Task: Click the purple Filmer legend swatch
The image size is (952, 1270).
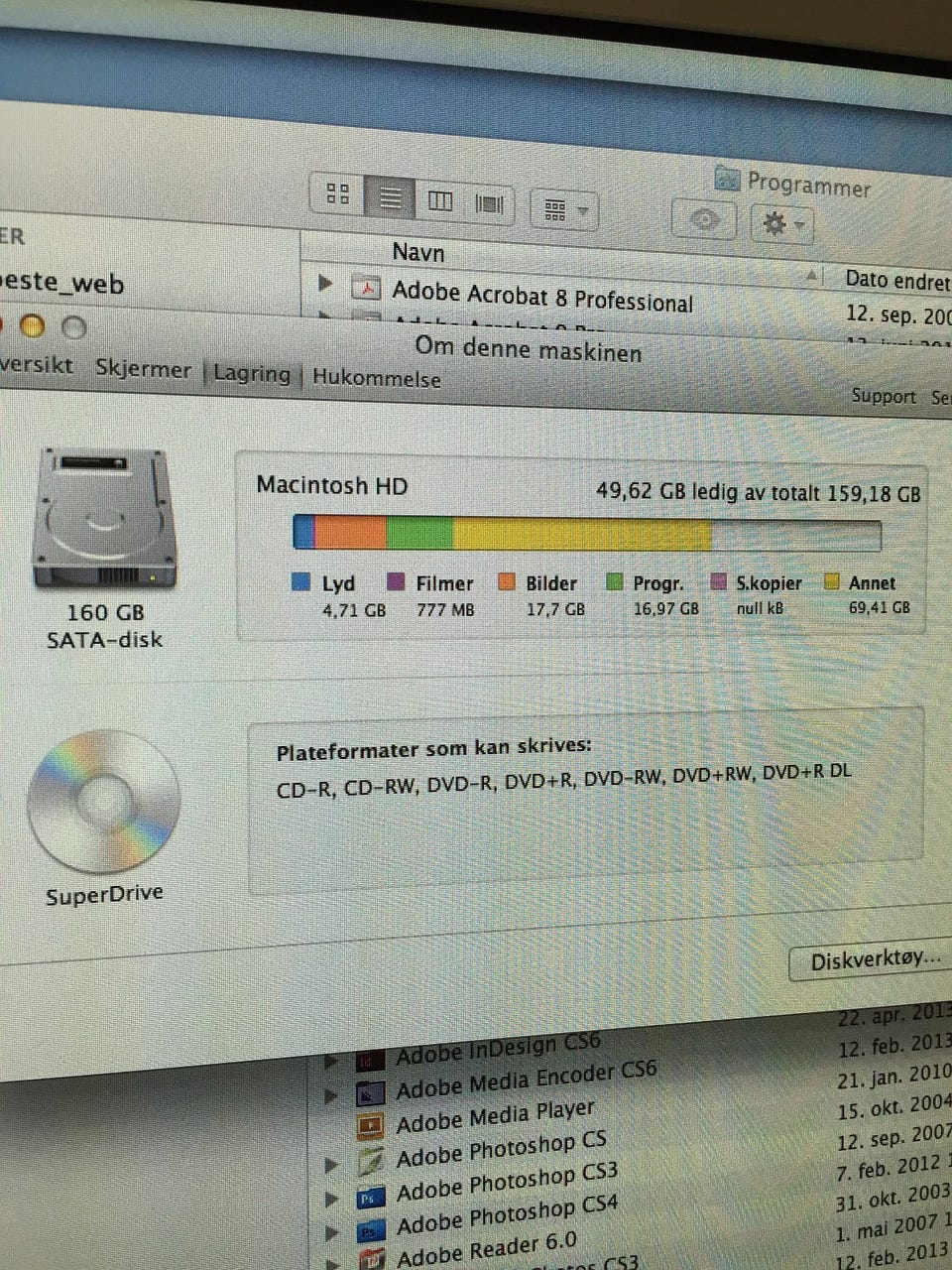Action: click(396, 581)
